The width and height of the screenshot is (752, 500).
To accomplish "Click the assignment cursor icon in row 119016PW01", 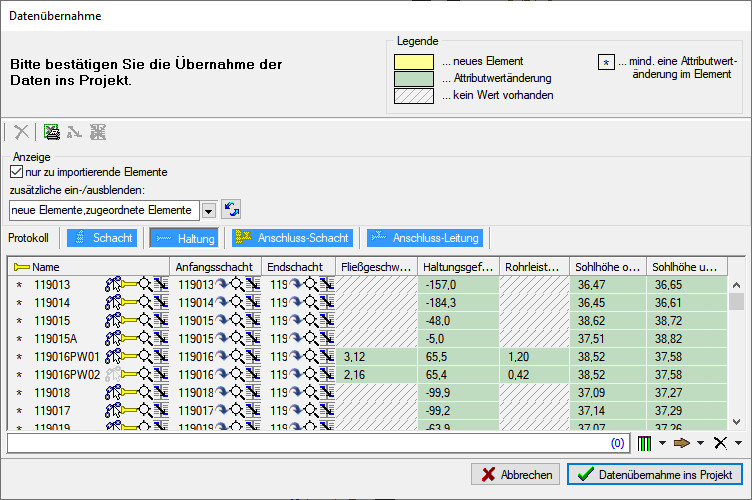I will coord(112,356).
